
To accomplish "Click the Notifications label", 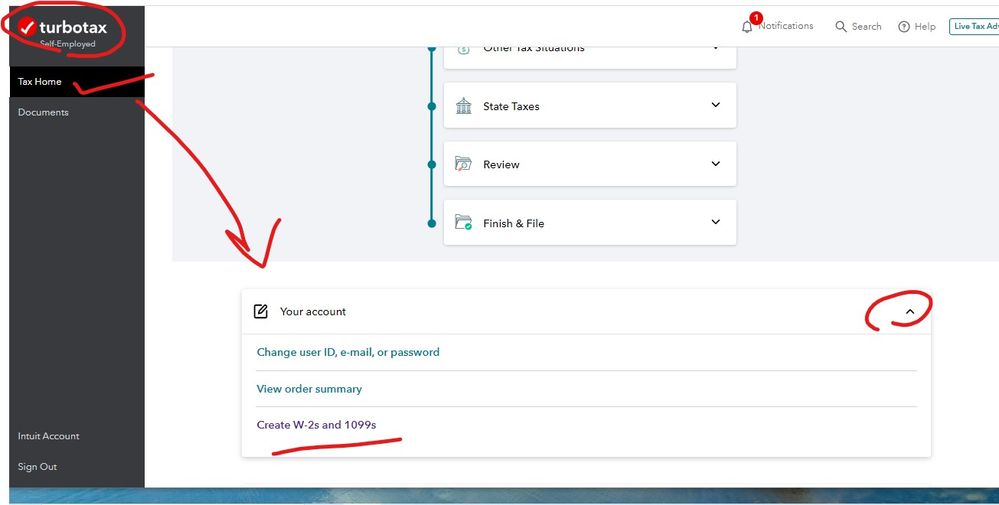I will [x=786, y=26].
